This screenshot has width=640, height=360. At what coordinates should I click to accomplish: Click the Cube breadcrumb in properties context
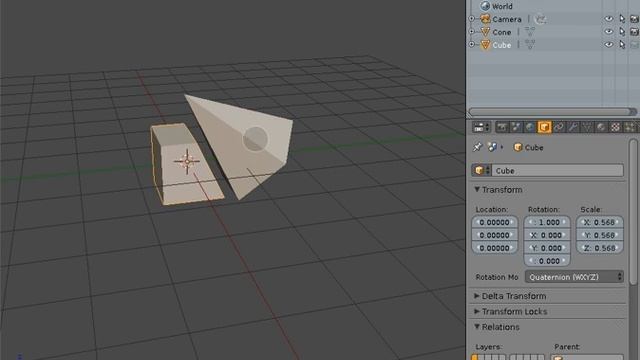(x=529, y=147)
